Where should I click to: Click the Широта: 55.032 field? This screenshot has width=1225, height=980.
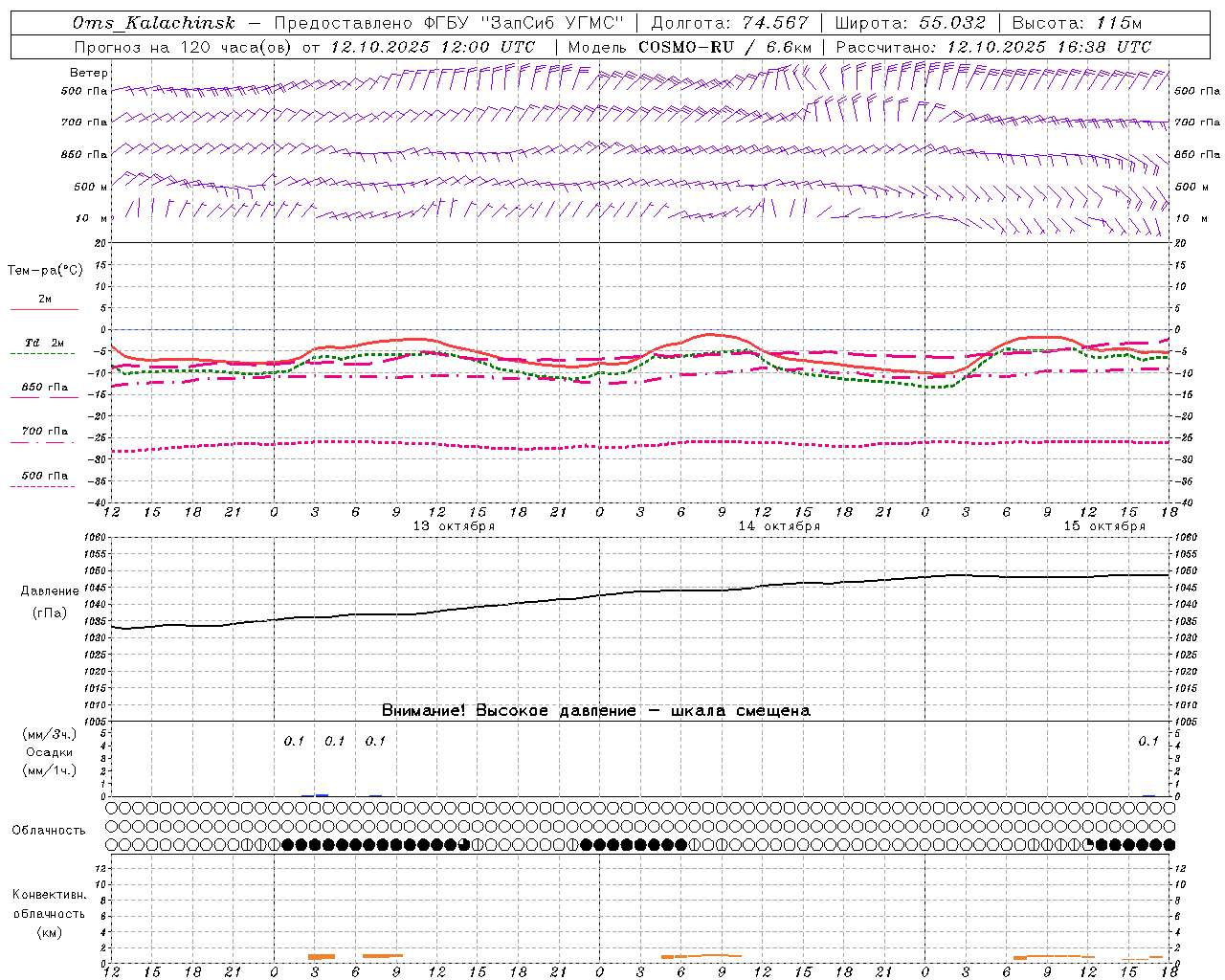coord(910,23)
